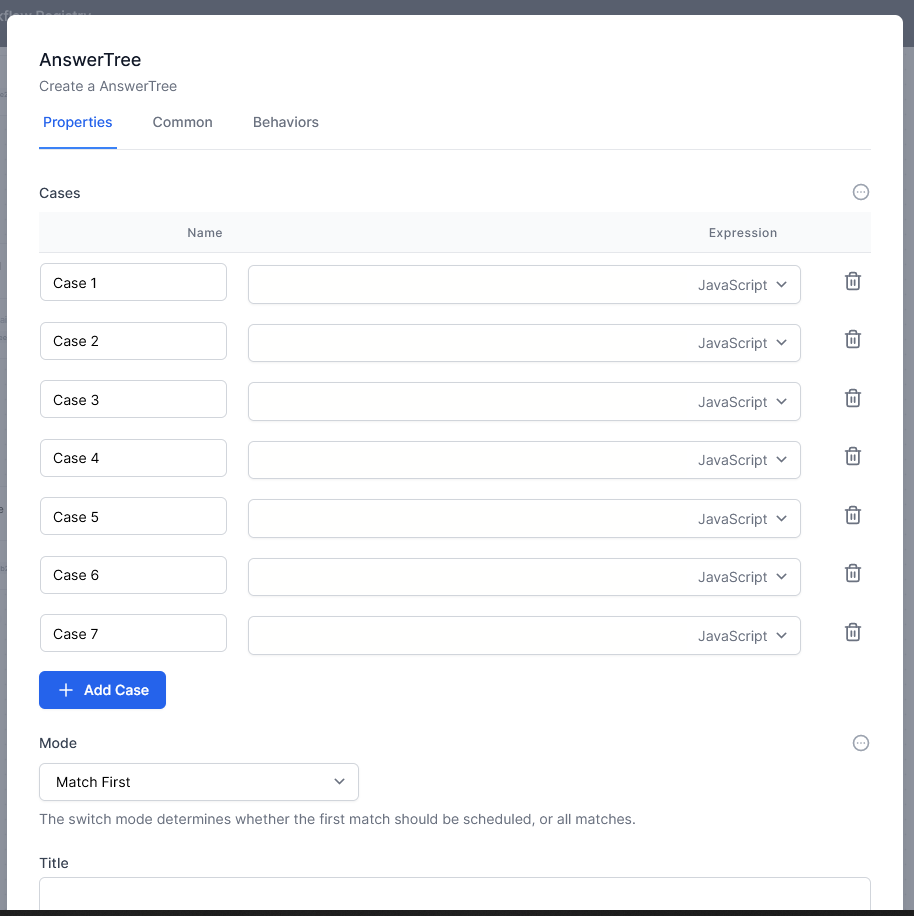Switch to the Common tab
914x916 pixels.
coord(182,122)
